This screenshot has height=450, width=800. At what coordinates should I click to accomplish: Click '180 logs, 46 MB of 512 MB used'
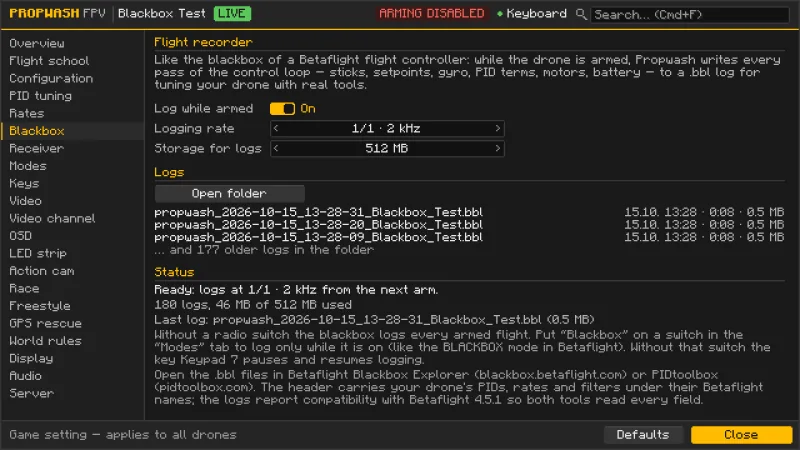click(253, 305)
